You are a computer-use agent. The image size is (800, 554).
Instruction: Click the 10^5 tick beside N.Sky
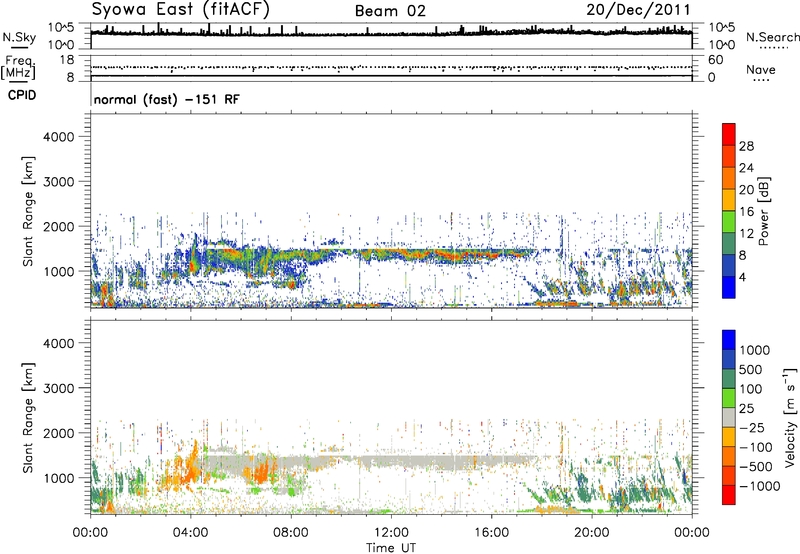[61, 27]
